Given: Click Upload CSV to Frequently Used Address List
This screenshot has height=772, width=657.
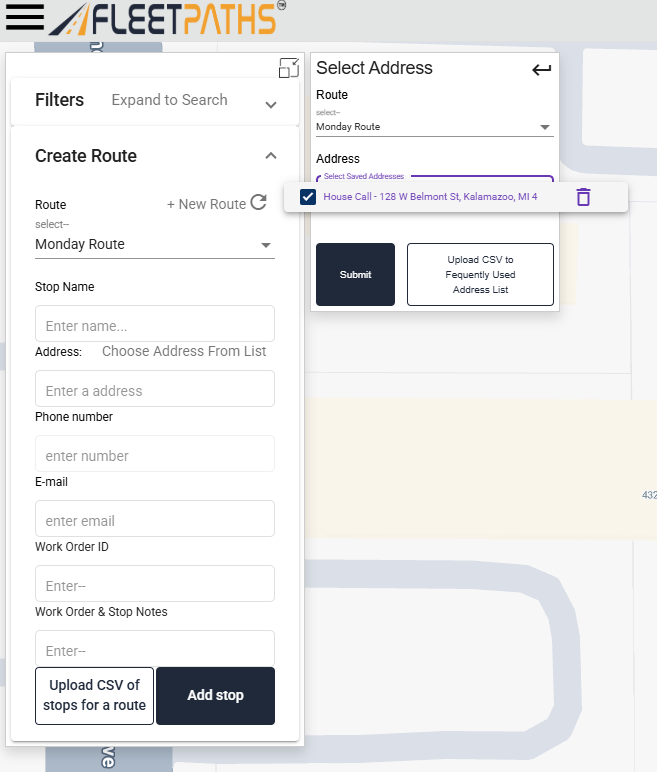Looking at the screenshot, I should point(480,274).
